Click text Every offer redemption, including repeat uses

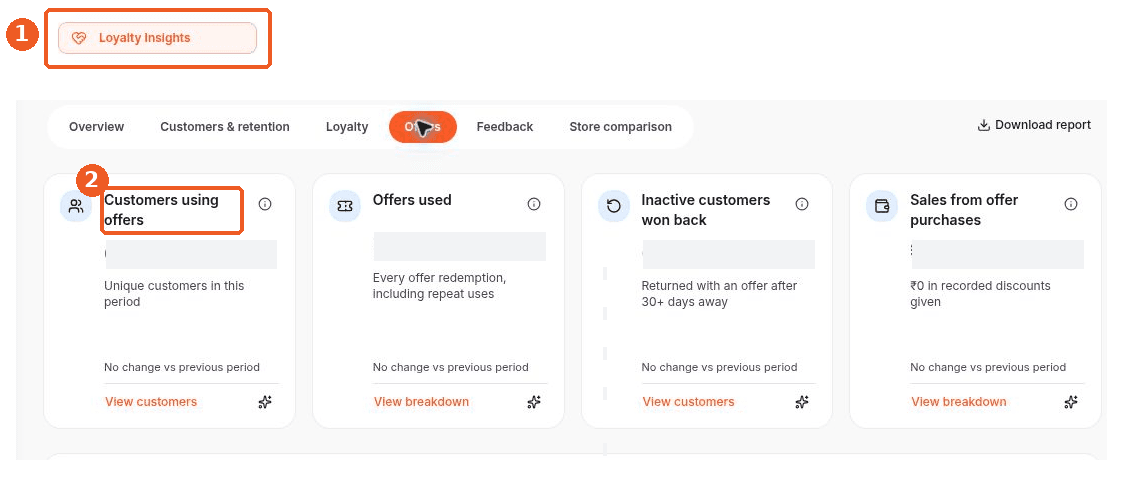(x=439, y=286)
